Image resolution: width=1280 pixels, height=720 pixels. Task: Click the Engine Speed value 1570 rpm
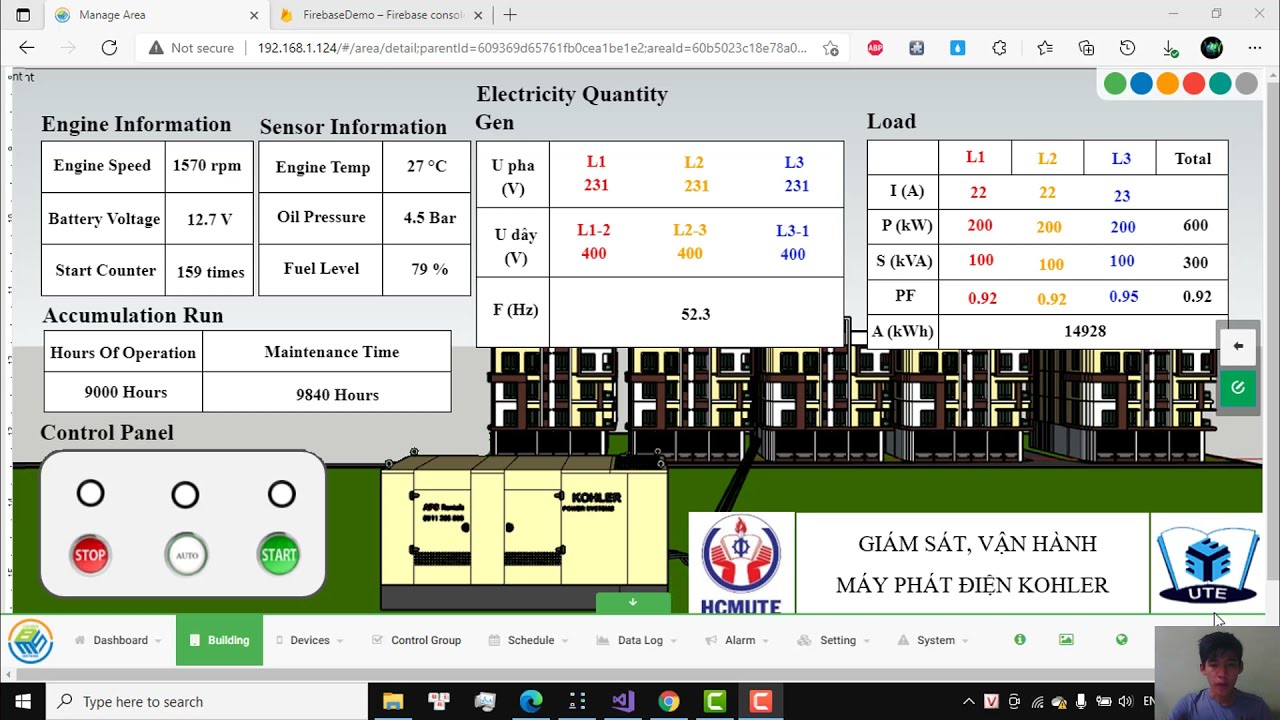pyautogui.click(x=206, y=166)
